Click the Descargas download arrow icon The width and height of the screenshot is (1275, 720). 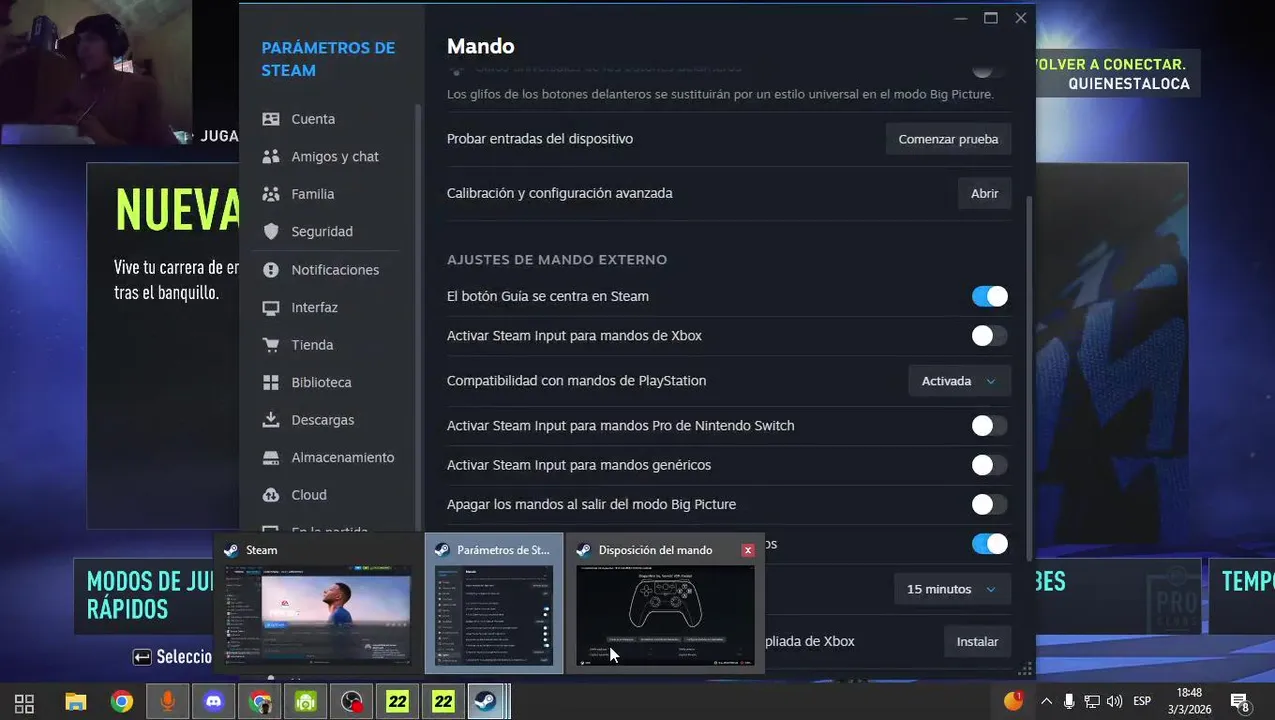click(271, 420)
